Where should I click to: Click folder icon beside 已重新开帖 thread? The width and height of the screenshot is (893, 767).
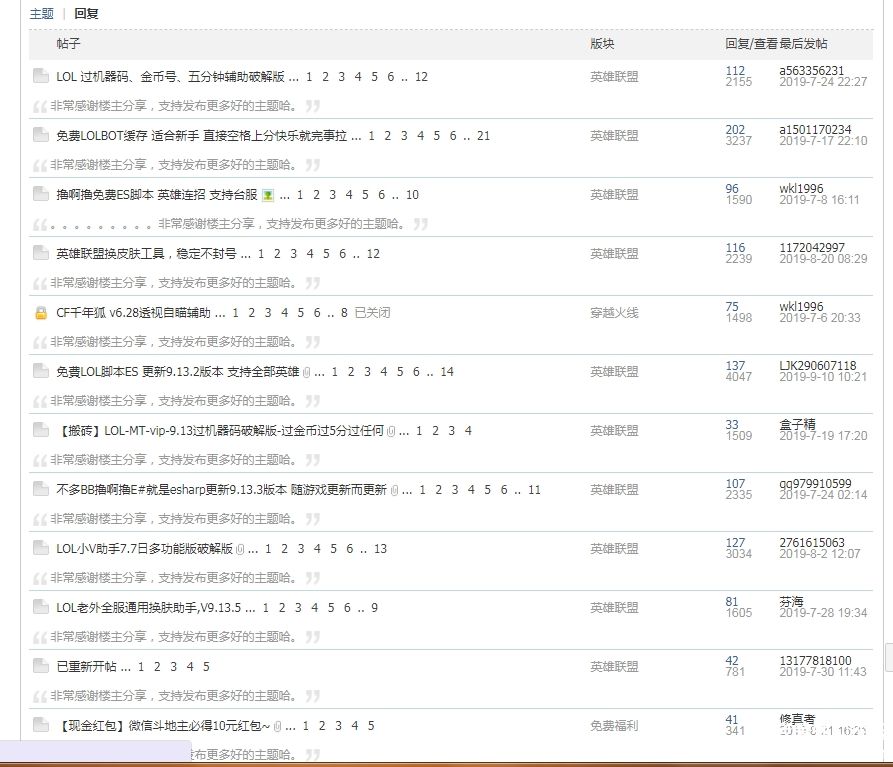[40, 666]
